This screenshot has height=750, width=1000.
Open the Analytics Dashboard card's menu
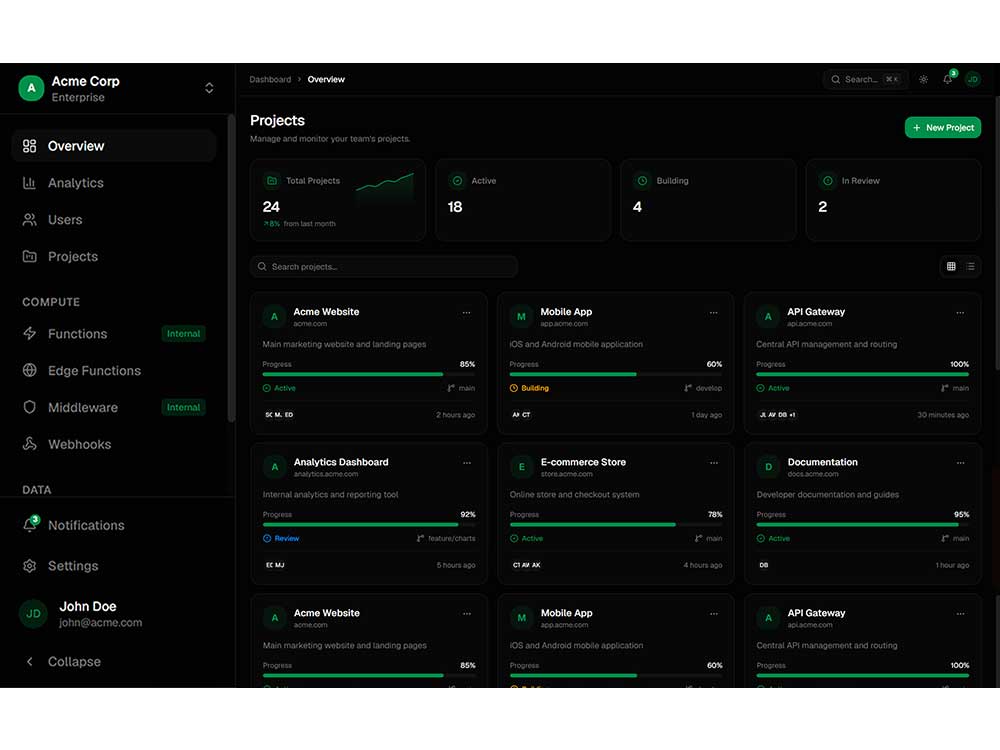point(467,463)
